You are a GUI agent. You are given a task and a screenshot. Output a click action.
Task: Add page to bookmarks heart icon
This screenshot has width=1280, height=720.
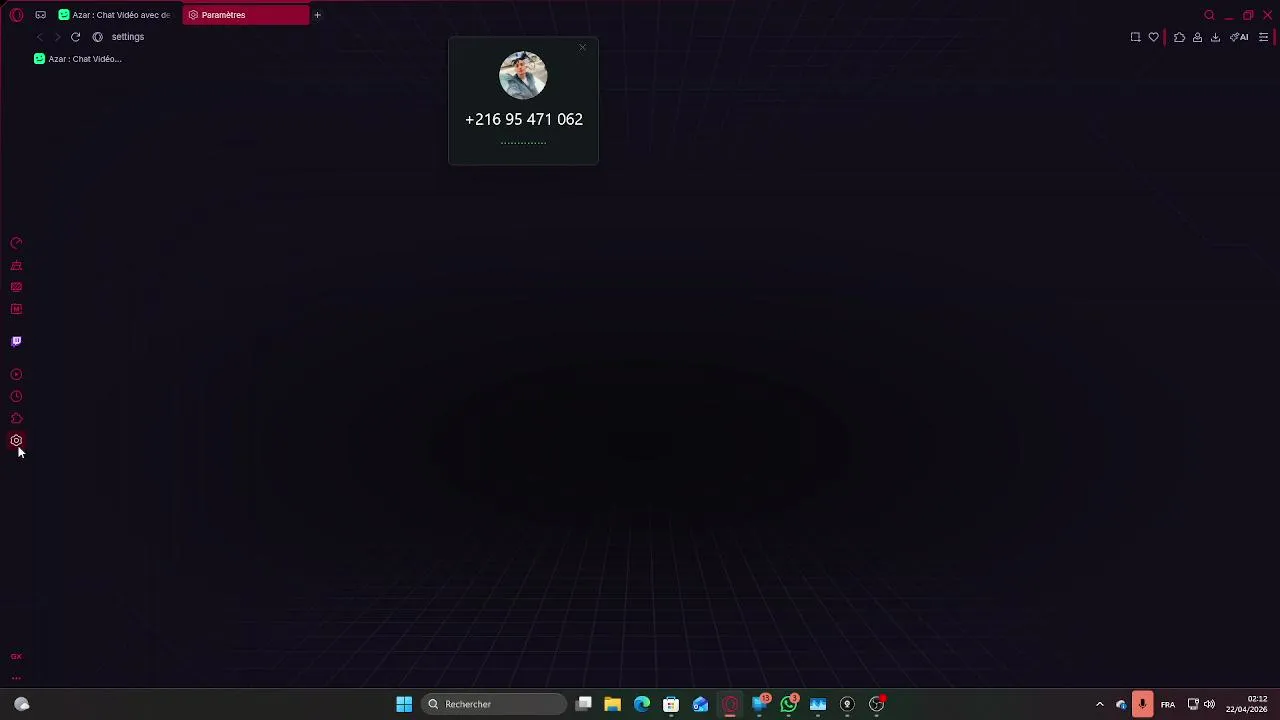(1153, 37)
